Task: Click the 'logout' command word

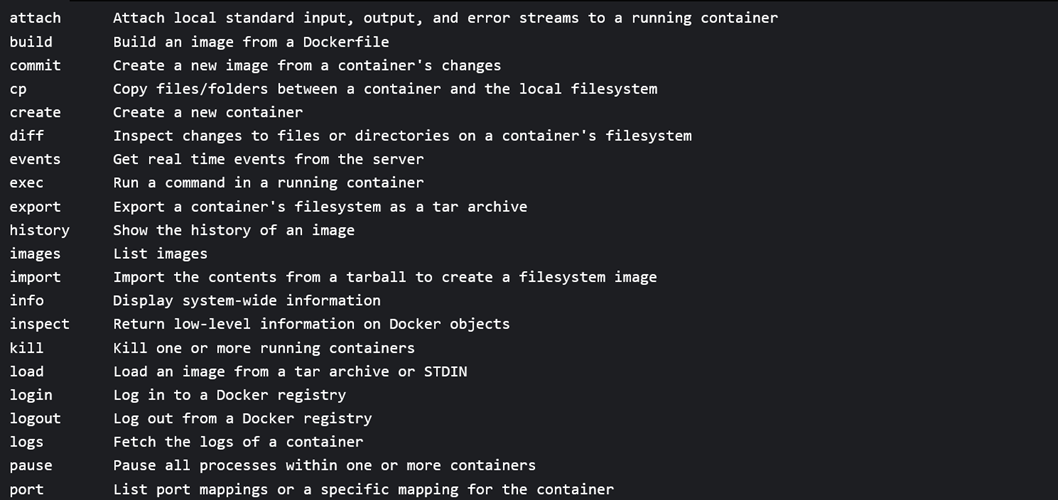Action: coord(35,418)
